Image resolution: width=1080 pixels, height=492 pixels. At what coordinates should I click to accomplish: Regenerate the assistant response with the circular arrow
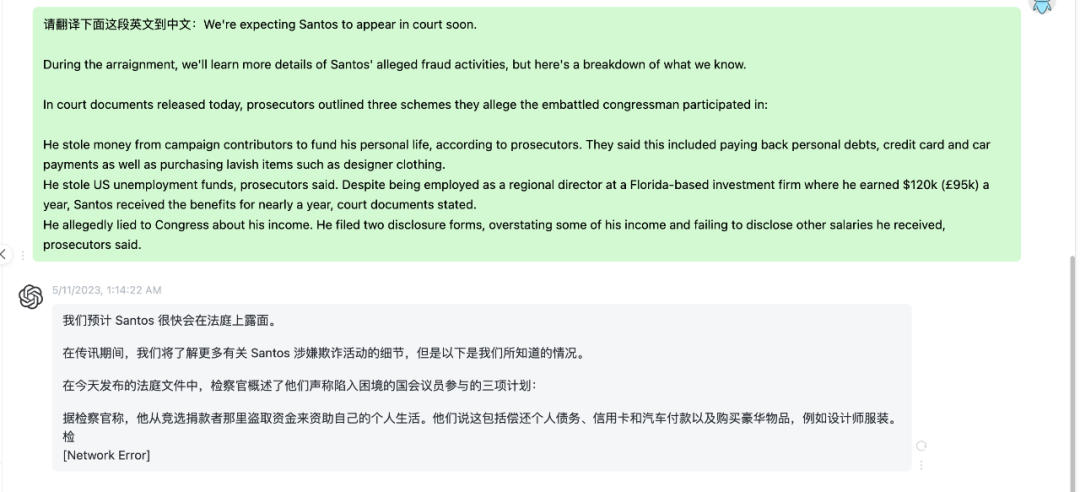click(x=921, y=445)
